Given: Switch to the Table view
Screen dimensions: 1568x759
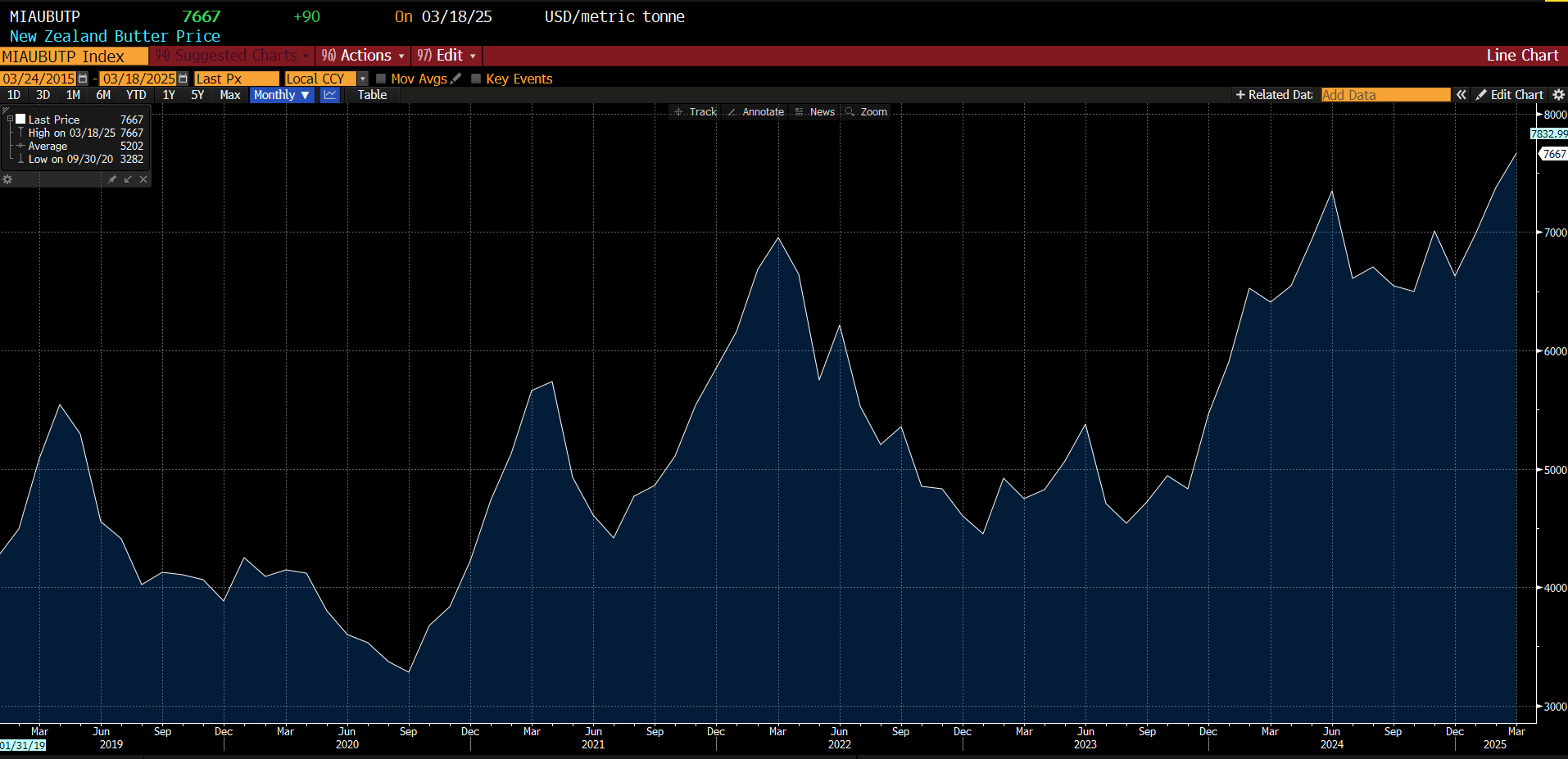Looking at the screenshot, I should [x=372, y=95].
